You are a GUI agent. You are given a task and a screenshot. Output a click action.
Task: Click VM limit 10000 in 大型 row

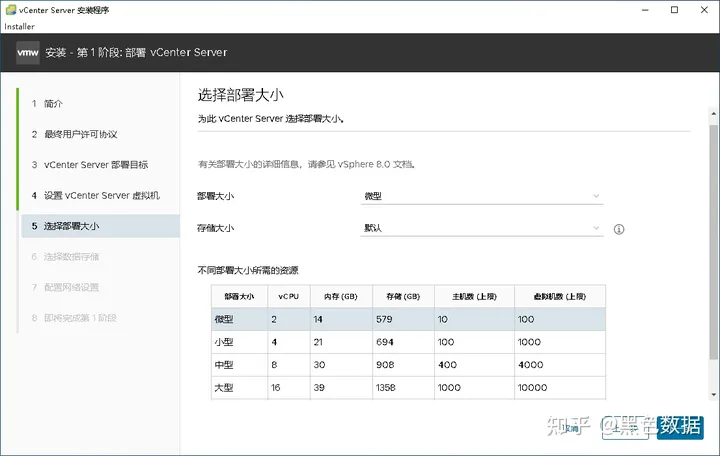tap(533, 388)
